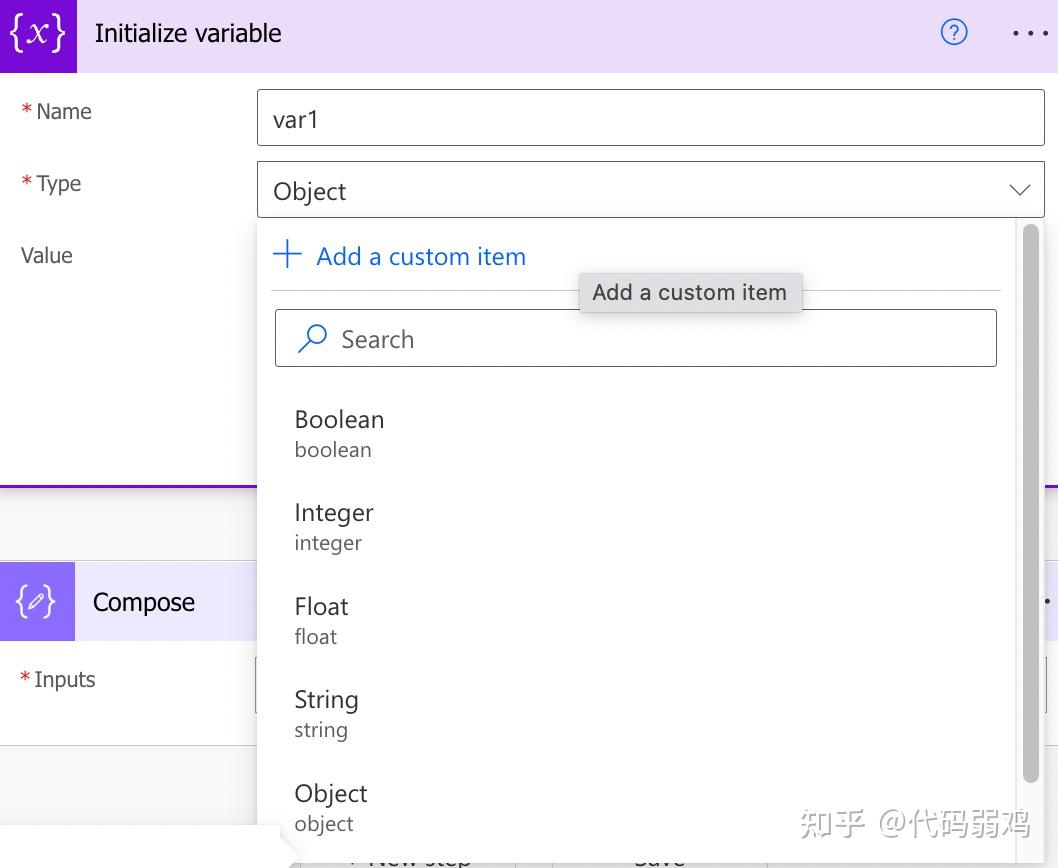This screenshot has width=1058, height=868.
Task: Select Boolean from the type list
Action: click(339, 432)
